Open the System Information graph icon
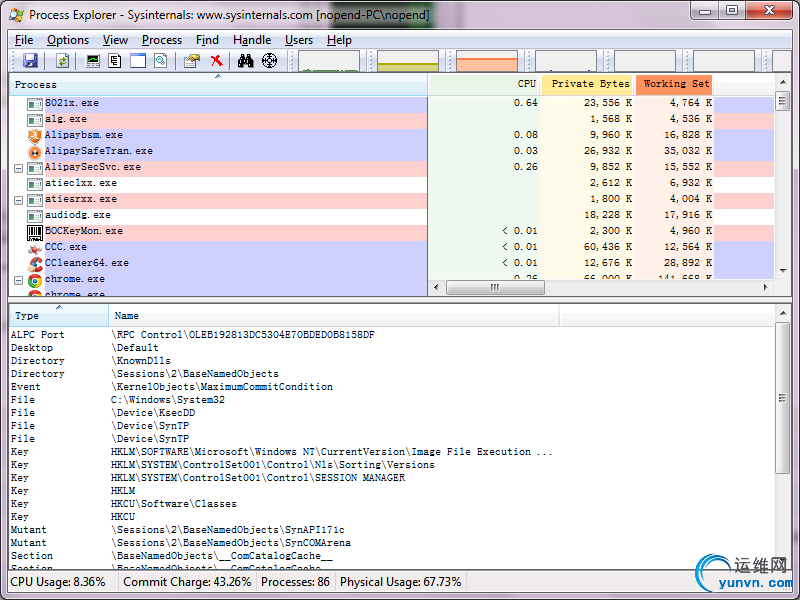Screen dimensions: 800x600 point(93,61)
